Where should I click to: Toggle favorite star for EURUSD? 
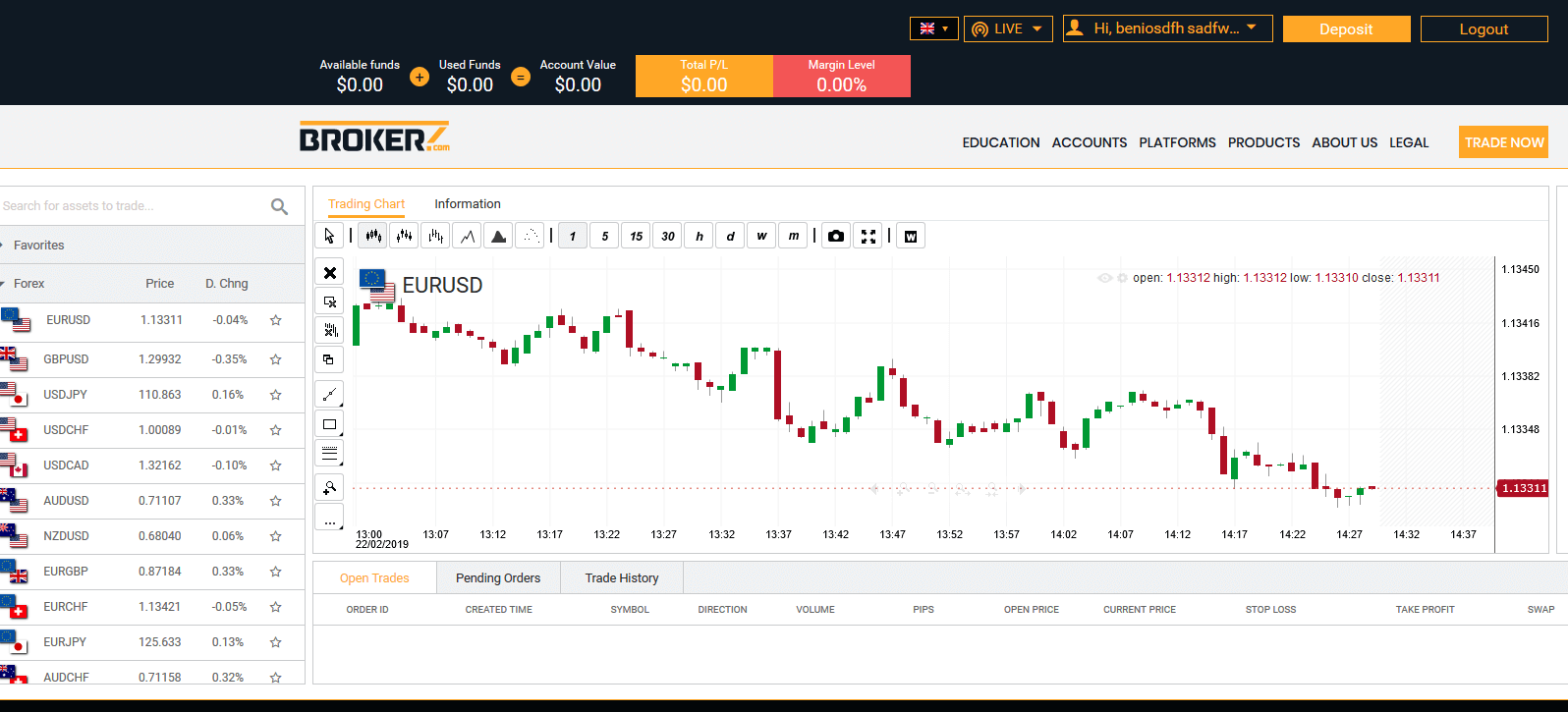point(276,320)
